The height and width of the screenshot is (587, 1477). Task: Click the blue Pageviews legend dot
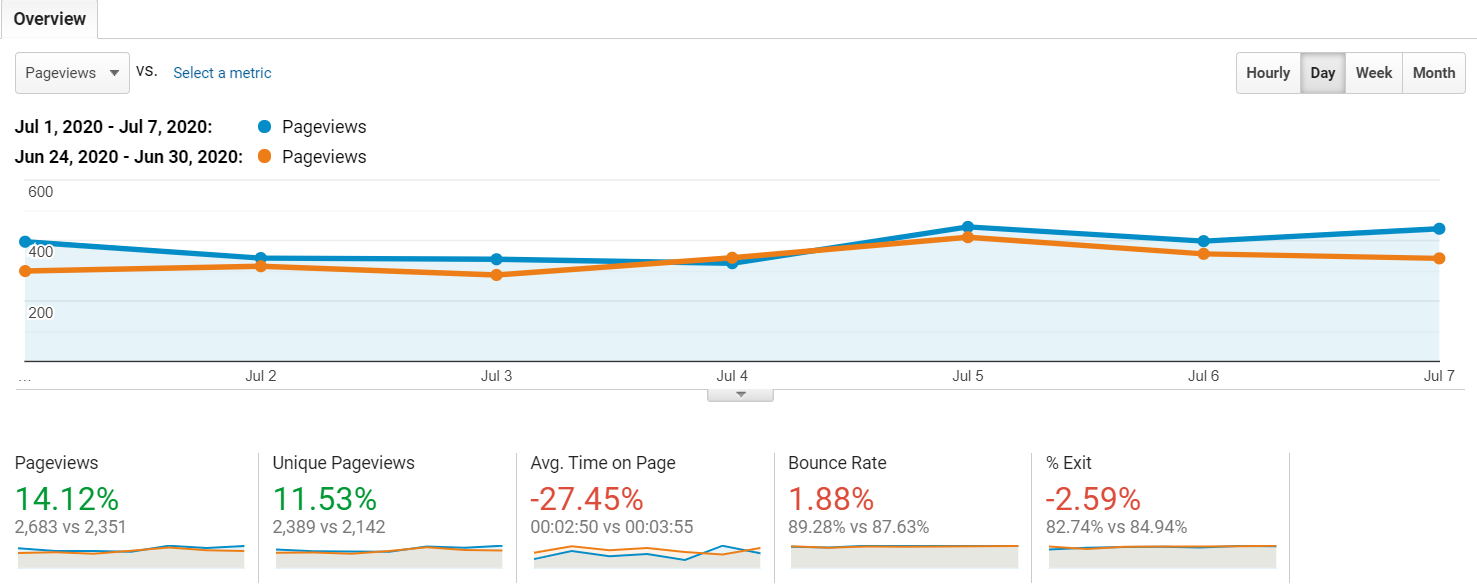[x=265, y=127]
